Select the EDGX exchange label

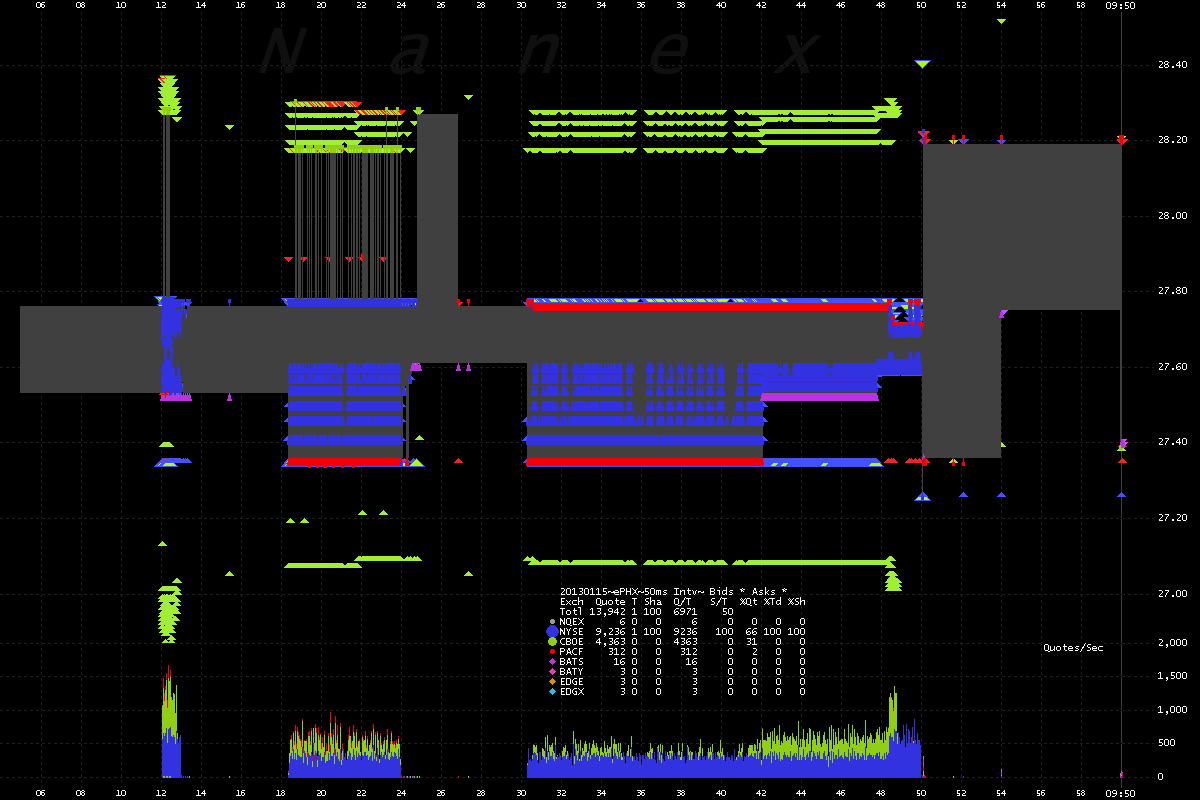[572, 691]
